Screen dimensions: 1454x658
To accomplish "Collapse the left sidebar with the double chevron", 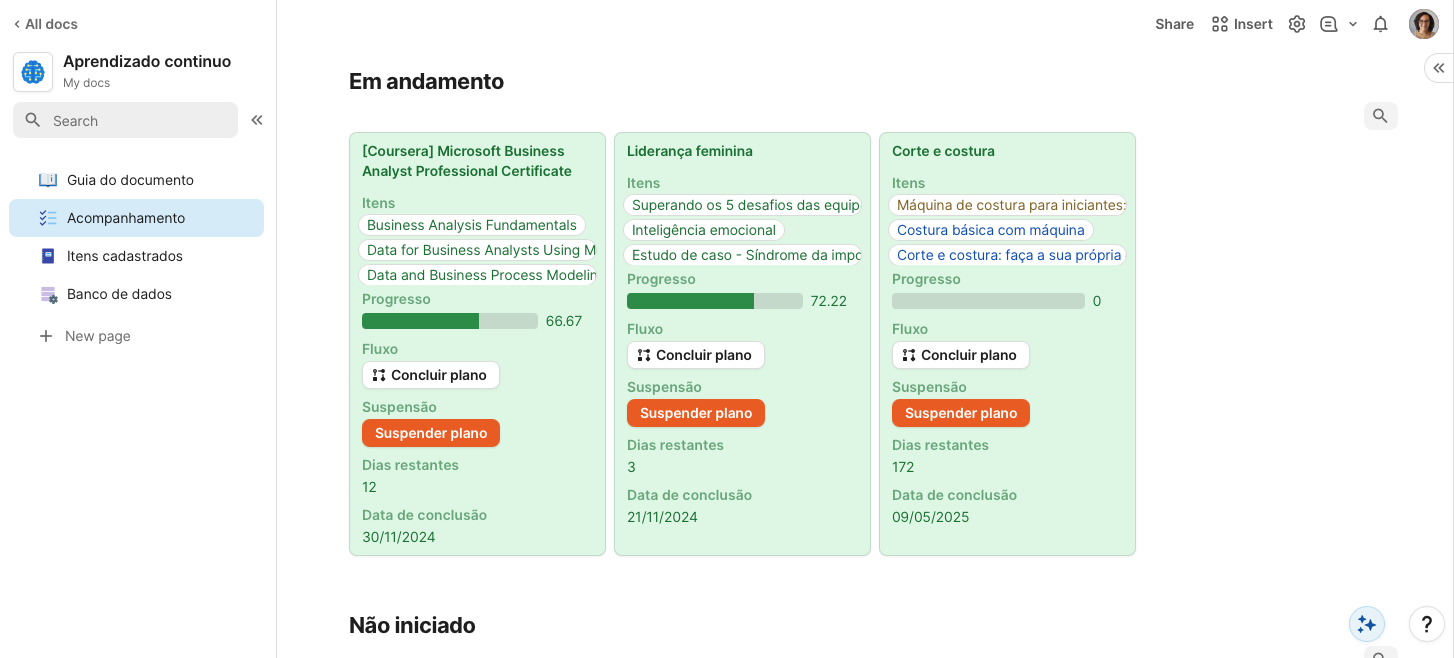I will [256, 119].
